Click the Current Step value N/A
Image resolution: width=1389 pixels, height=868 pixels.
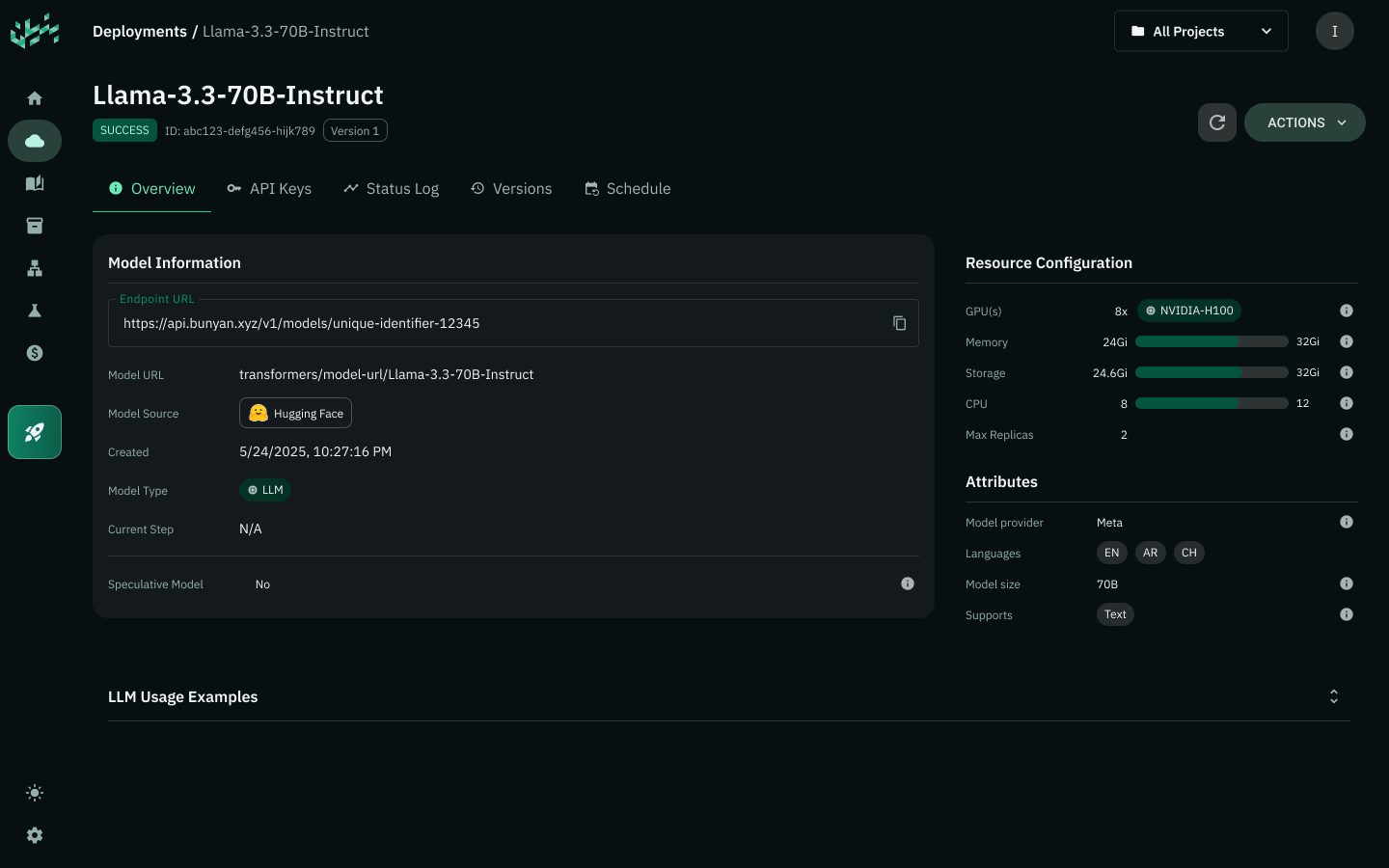[x=251, y=529]
